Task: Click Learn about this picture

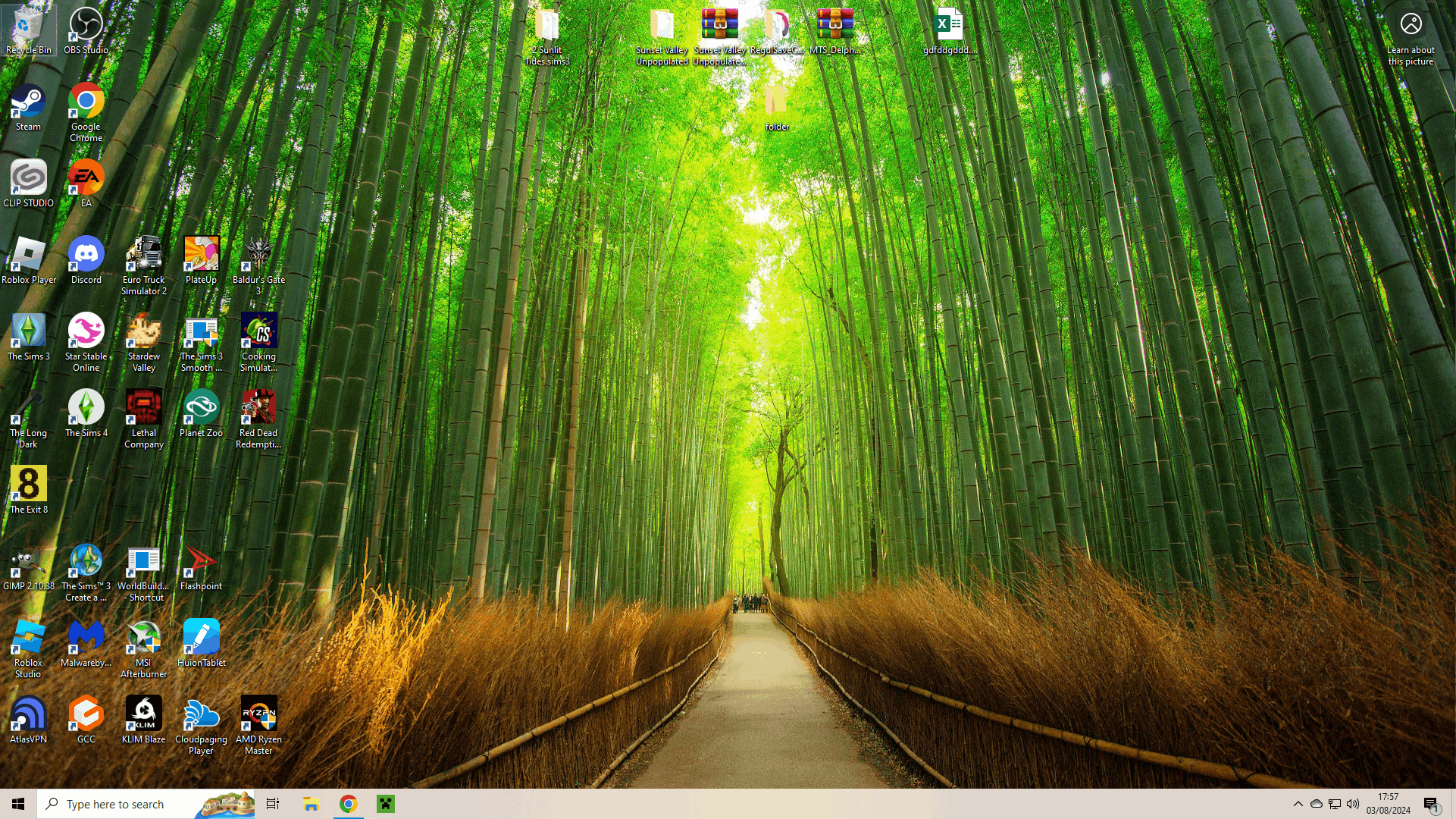Action: coord(1411,36)
